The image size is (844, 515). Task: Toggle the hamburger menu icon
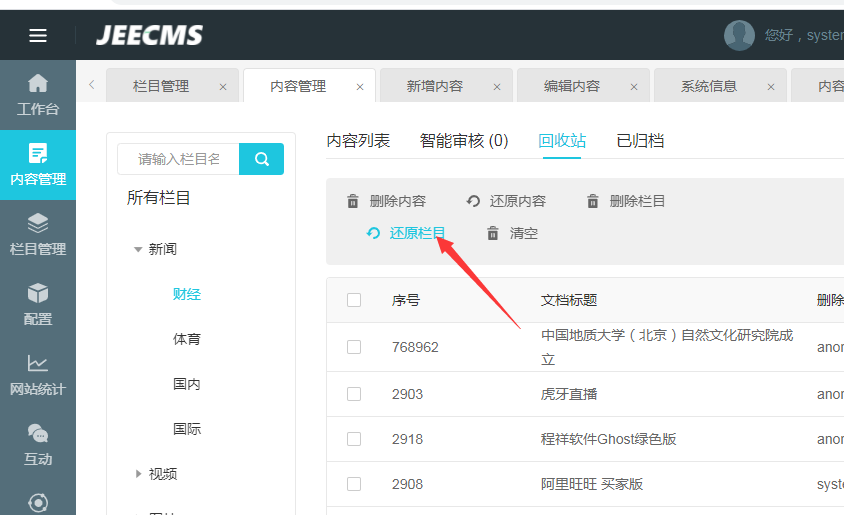(38, 36)
